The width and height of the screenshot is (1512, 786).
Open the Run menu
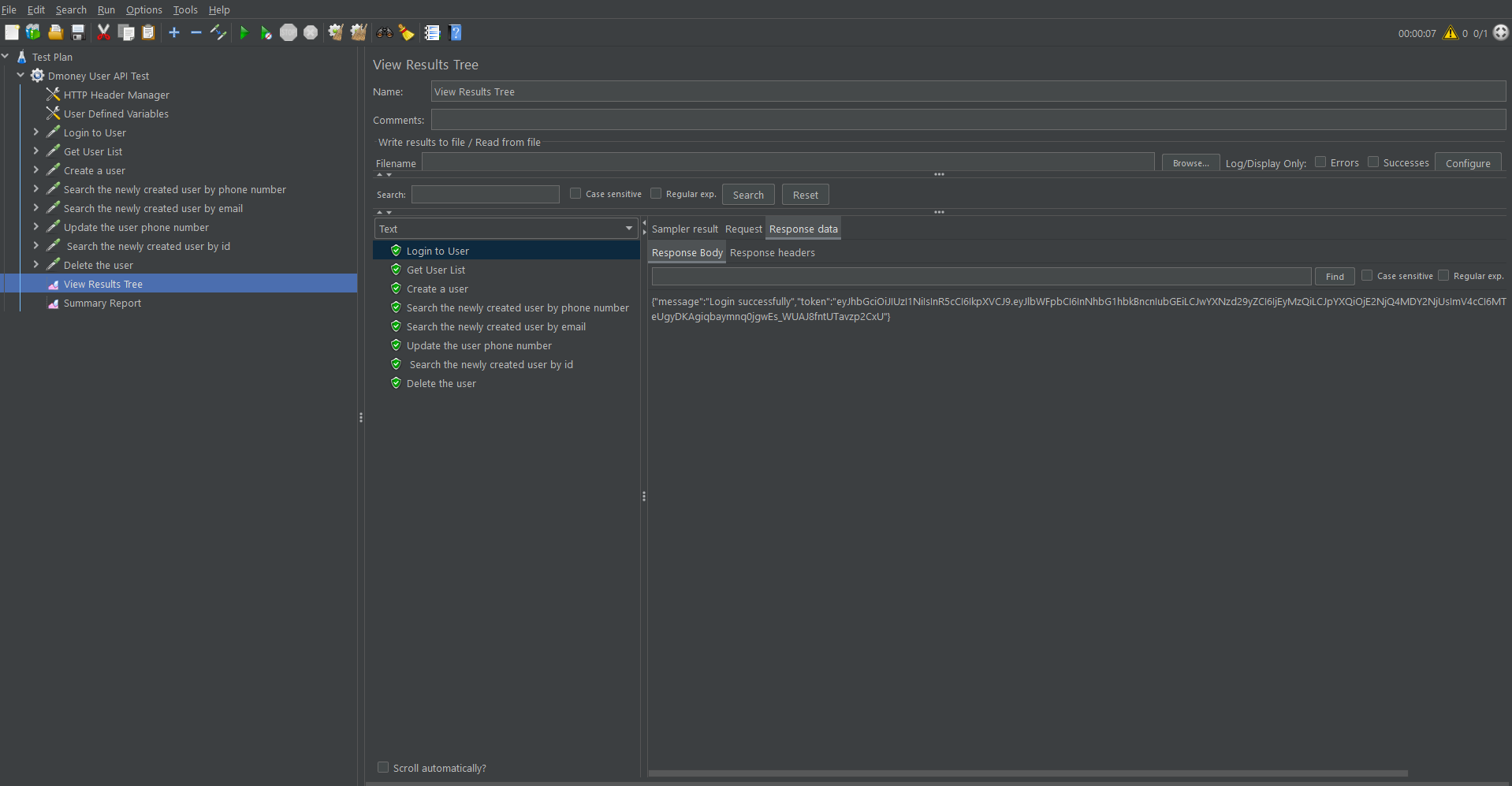106,9
